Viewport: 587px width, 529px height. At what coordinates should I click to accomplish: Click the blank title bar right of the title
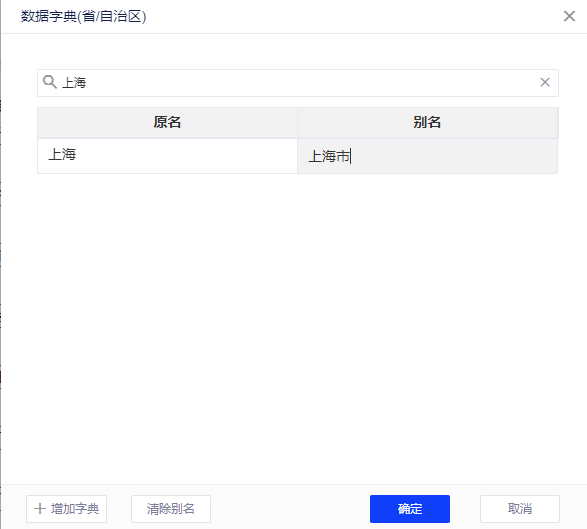pos(352,16)
